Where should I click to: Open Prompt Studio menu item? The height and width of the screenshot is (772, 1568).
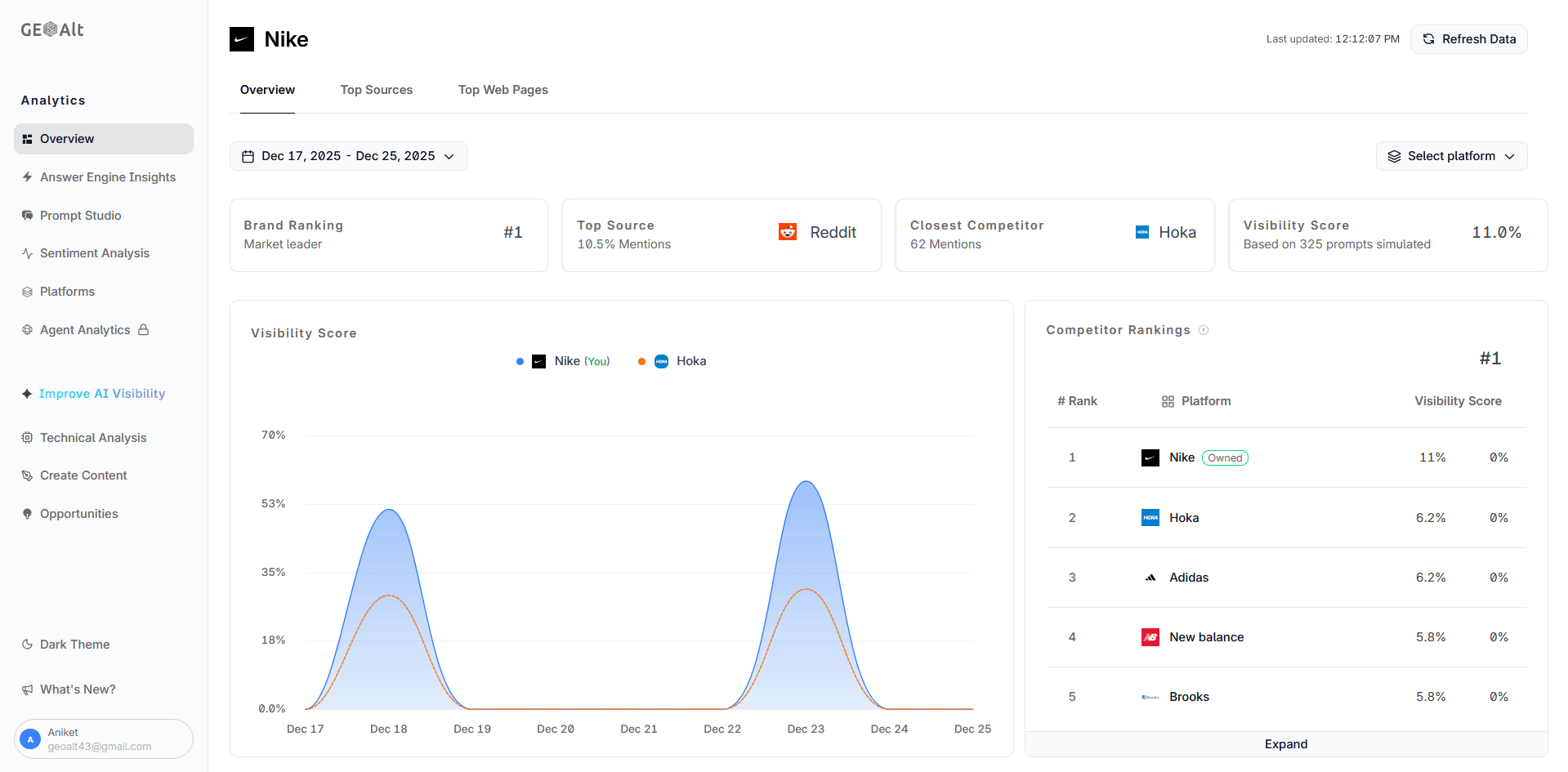point(104,216)
